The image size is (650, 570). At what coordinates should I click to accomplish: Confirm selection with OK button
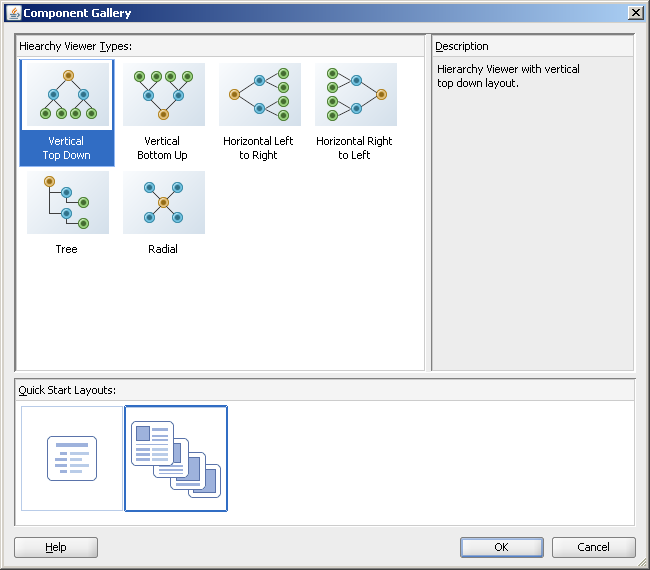(502, 547)
